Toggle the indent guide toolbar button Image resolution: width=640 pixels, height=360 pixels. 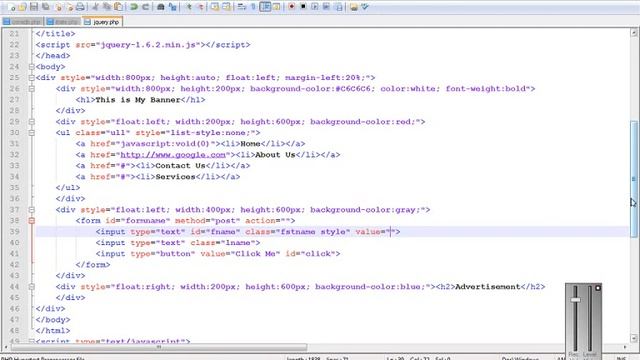[265, 7]
